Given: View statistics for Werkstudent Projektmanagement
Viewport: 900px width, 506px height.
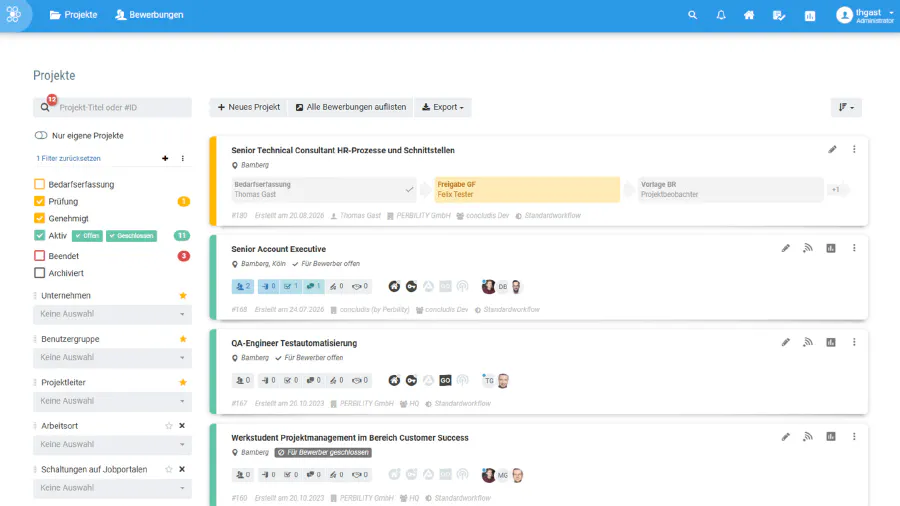Looking at the screenshot, I should pyautogui.click(x=831, y=437).
